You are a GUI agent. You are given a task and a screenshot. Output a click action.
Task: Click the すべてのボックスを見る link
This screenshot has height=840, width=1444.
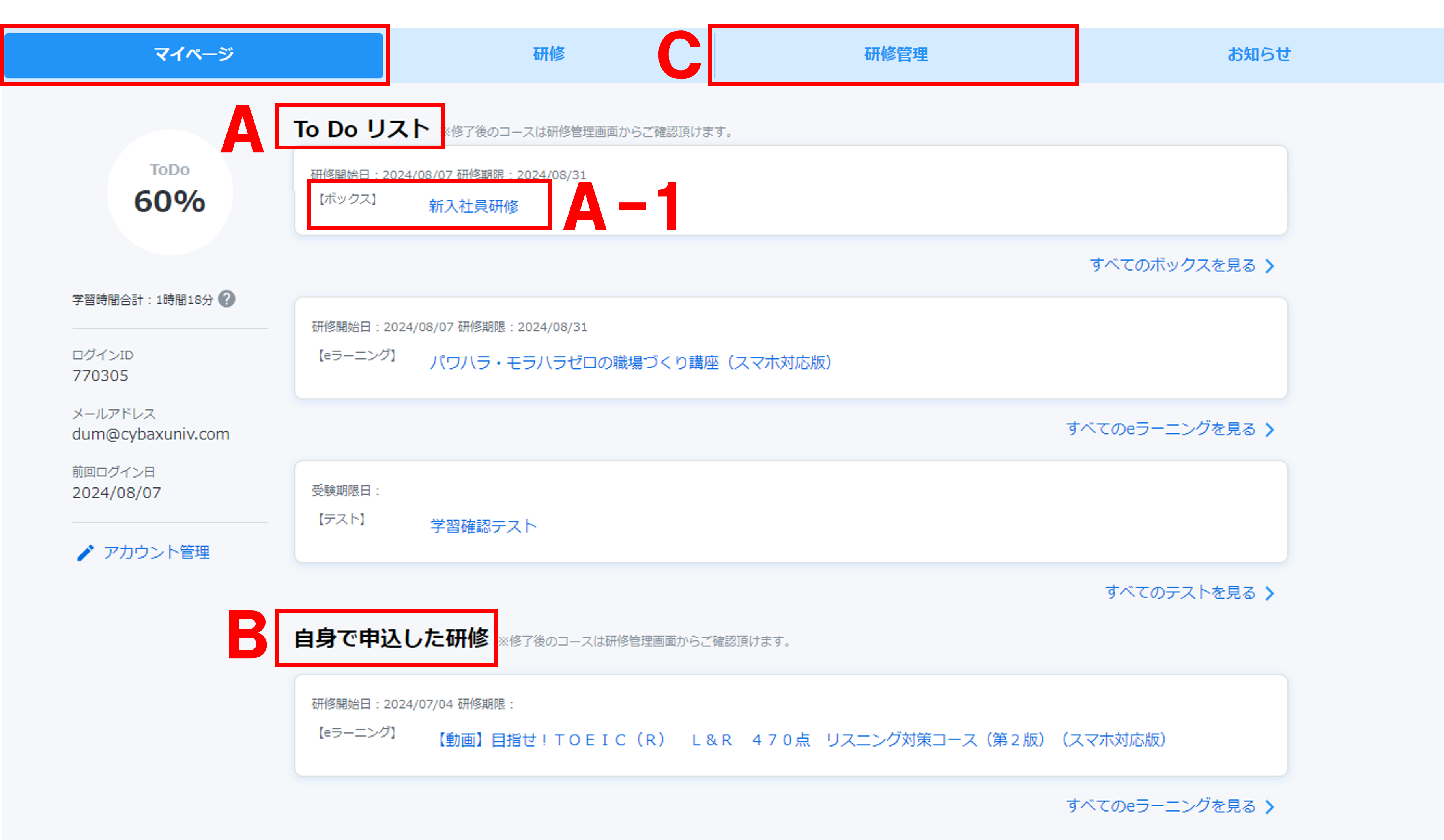1173,265
